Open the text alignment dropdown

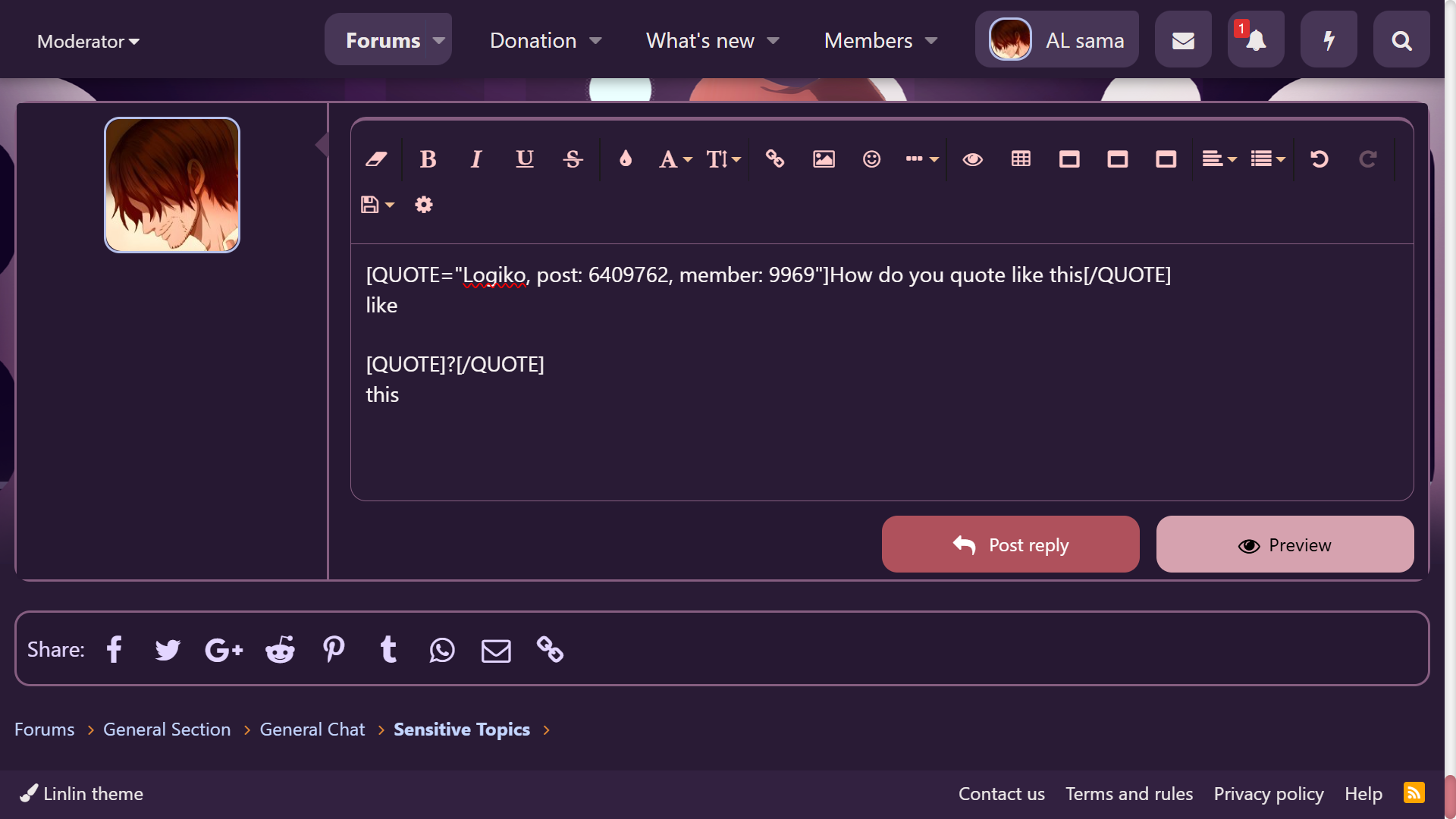(1219, 159)
